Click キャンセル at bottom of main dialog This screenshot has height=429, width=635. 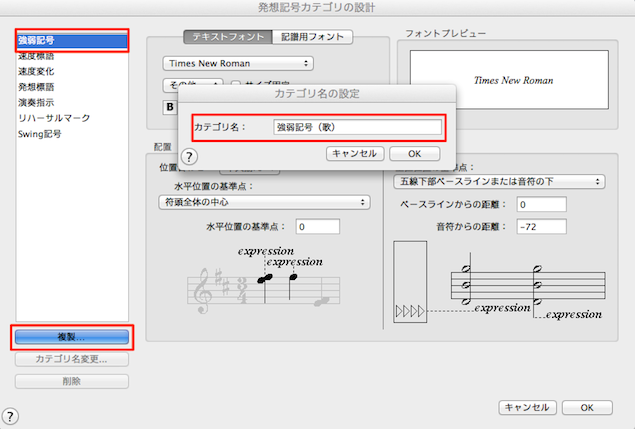click(528, 408)
